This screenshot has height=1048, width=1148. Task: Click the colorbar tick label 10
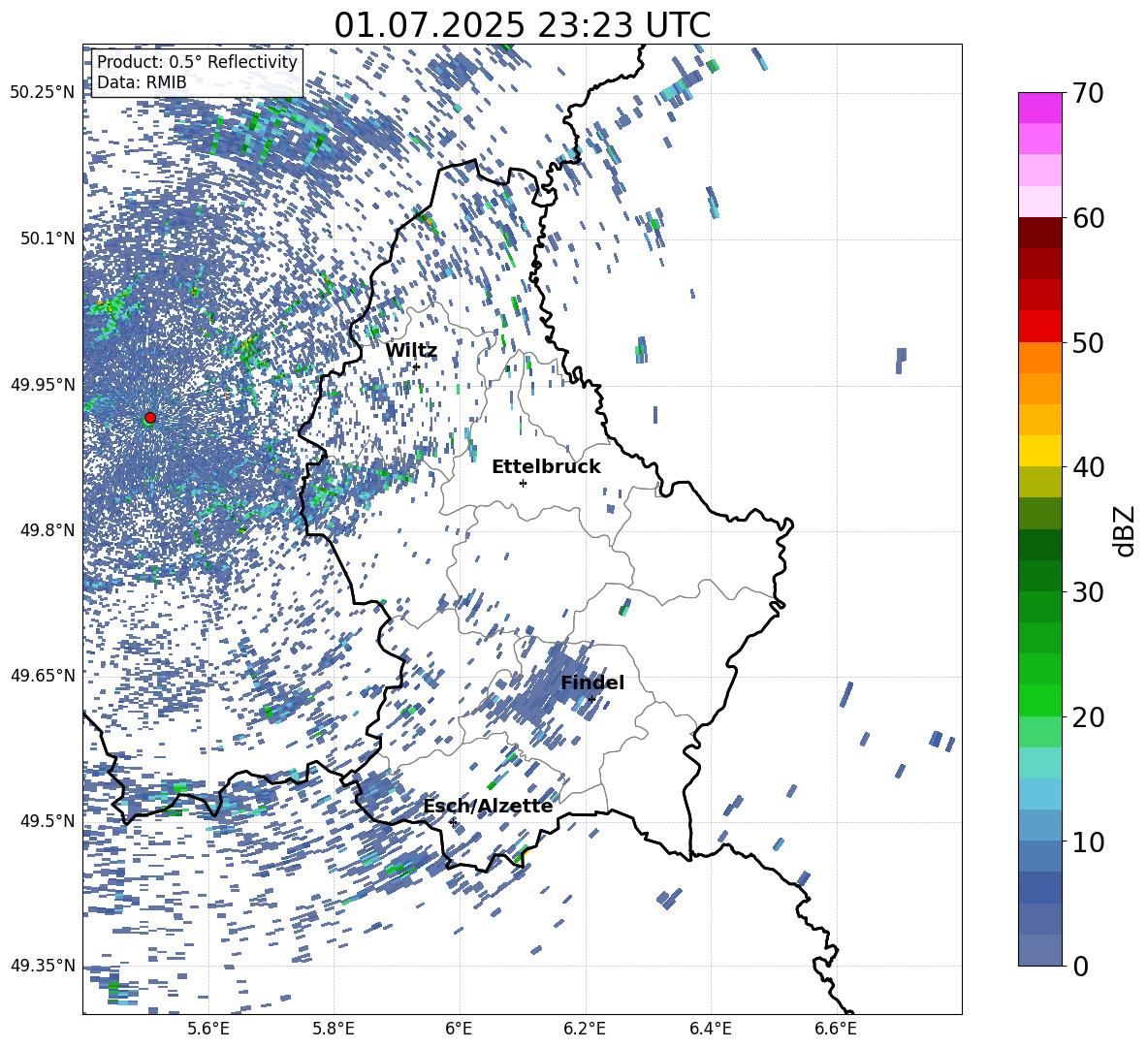point(1088,842)
